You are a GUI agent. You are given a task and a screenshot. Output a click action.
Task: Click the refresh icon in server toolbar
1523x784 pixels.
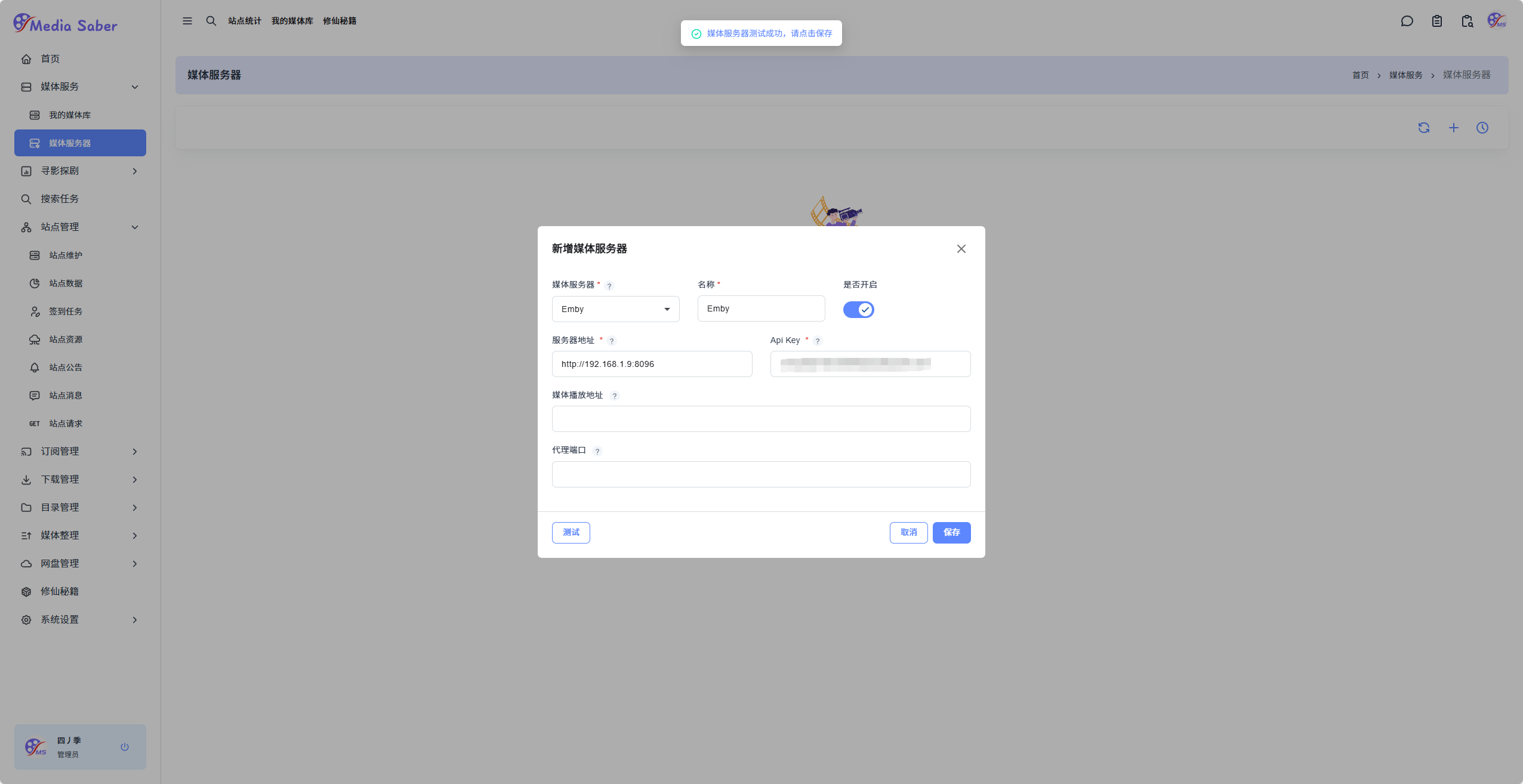pos(1423,128)
